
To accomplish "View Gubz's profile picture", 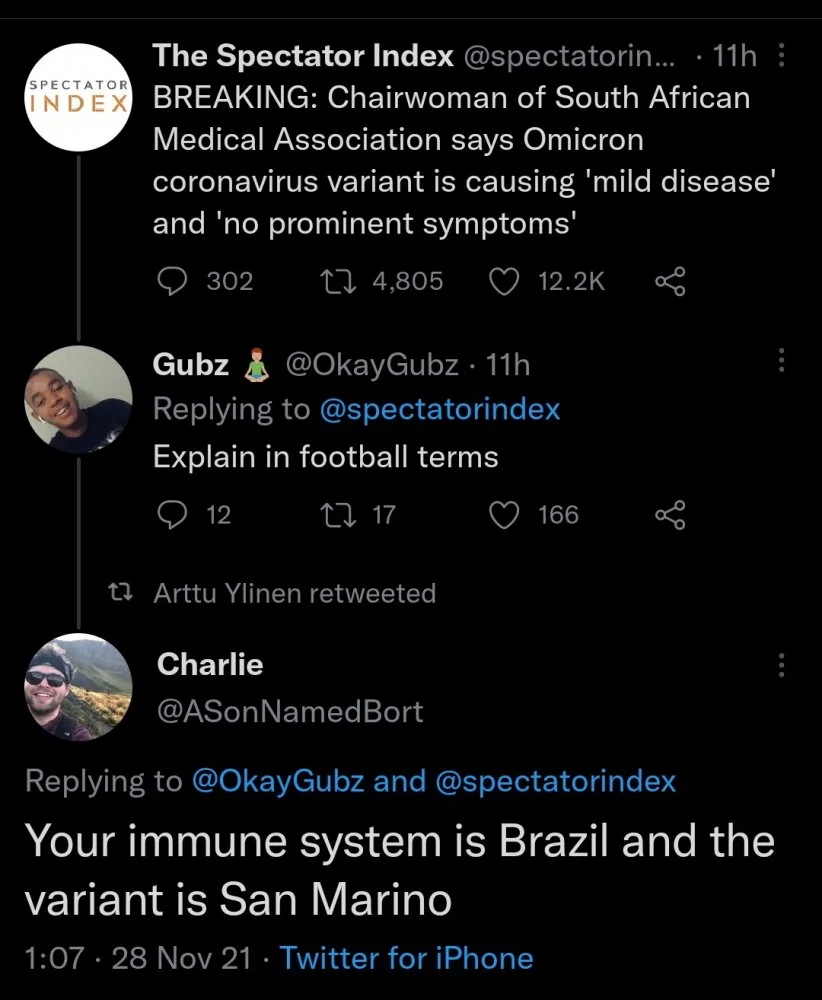I will click(x=78, y=400).
